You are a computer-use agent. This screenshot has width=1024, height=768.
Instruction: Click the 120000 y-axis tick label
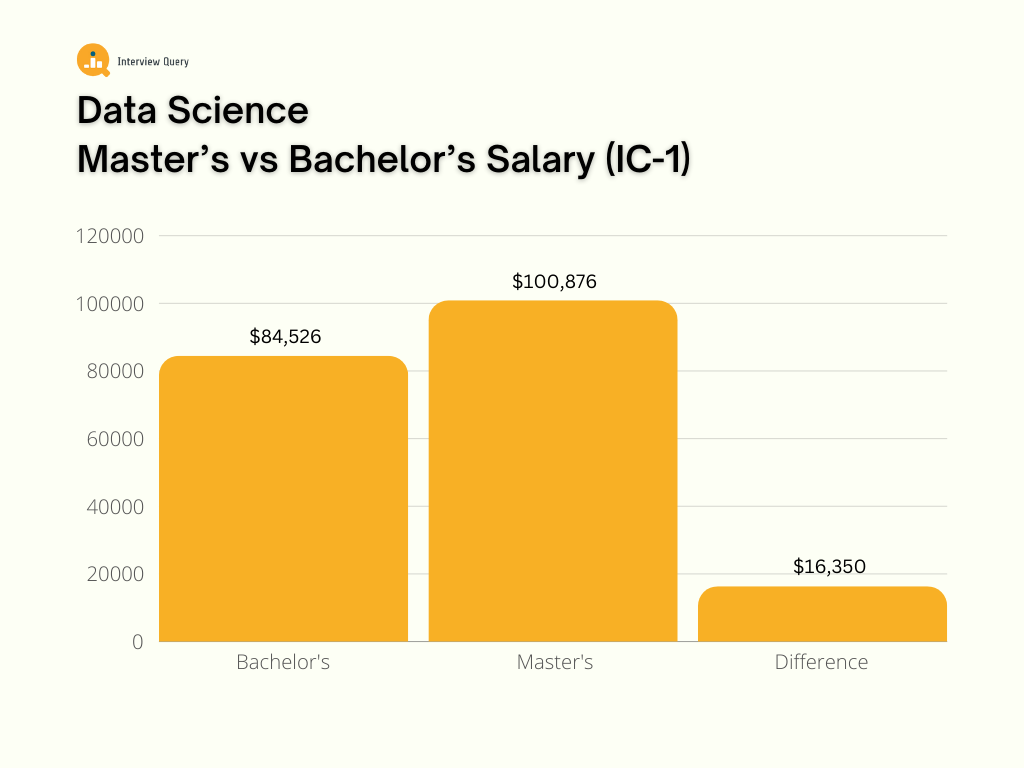pyautogui.click(x=111, y=236)
